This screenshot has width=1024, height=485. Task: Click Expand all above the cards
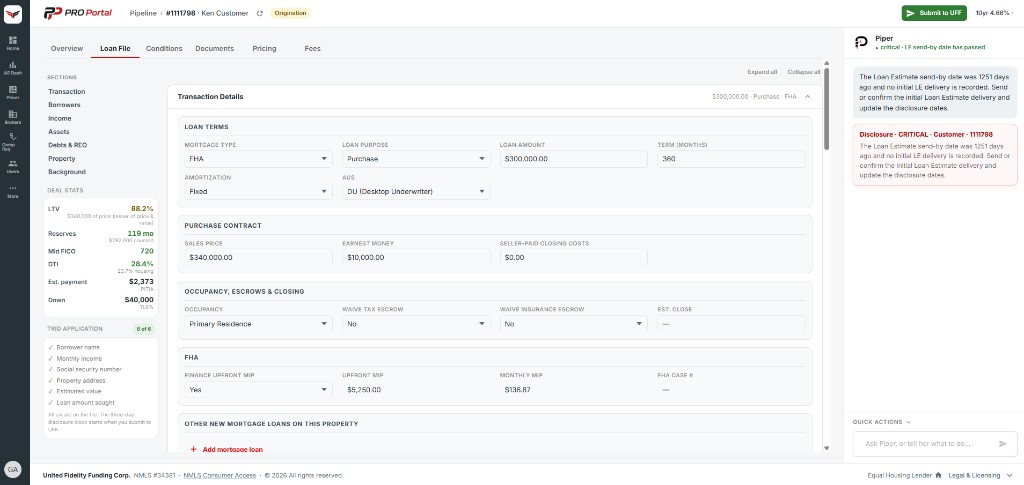click(762, 72)
